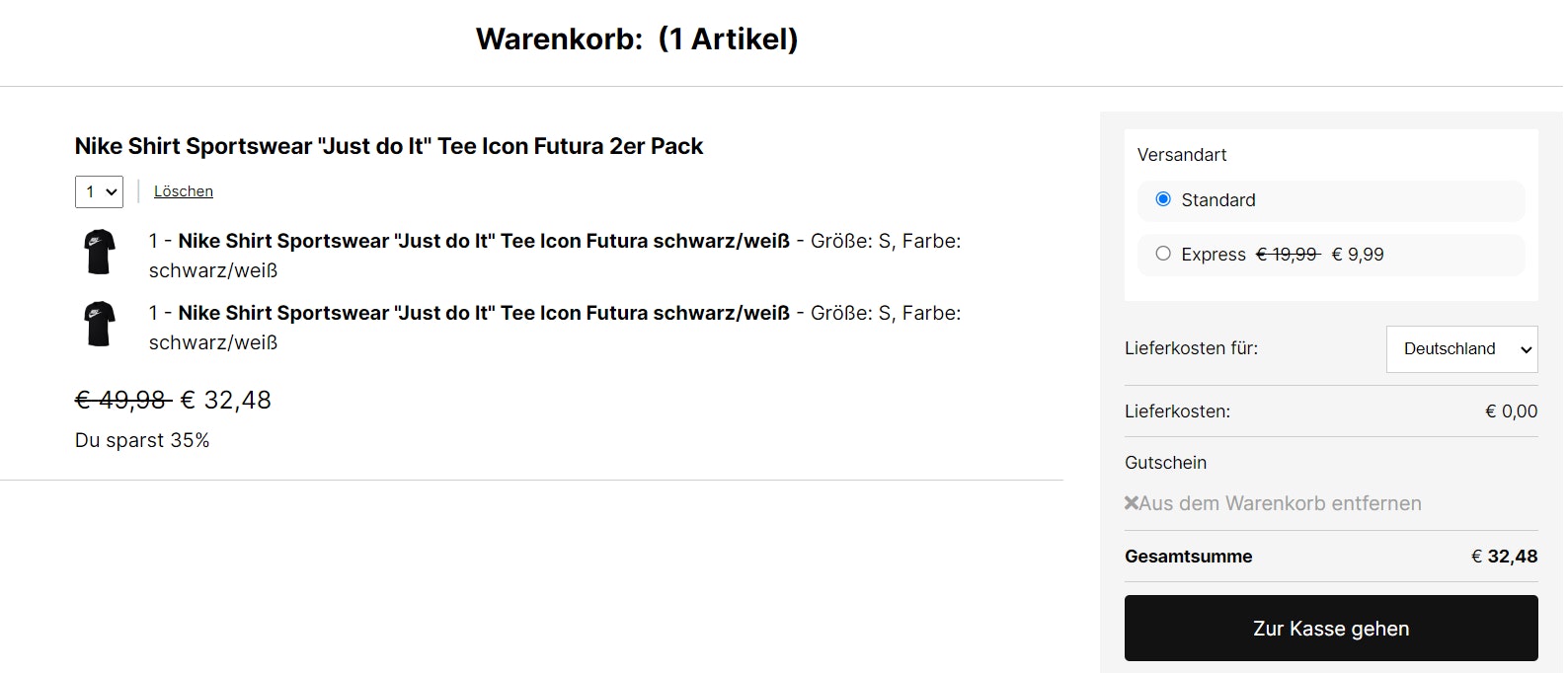Viewport: 1568px width, 673px height.
Task: Open the item quantity dropdown
Action: [99, 191]
